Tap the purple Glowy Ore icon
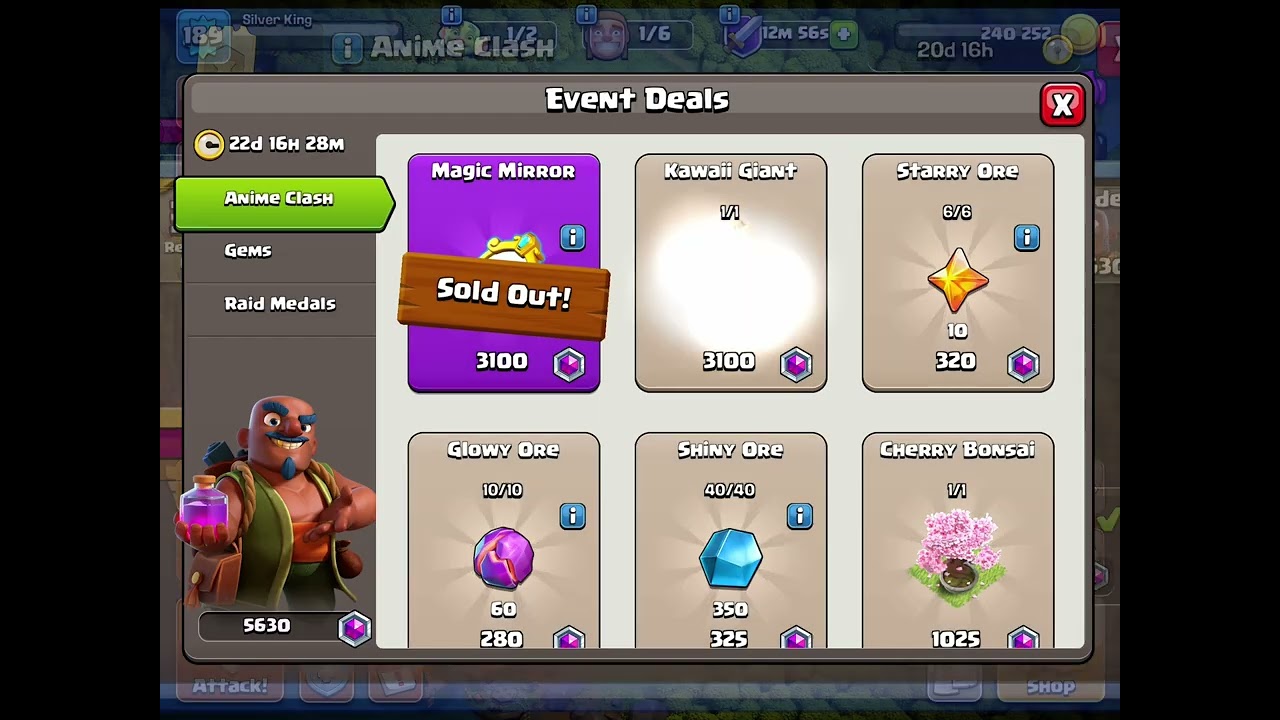Image resolution: width=1280 pixels, height=720 pixels. coord(503,559)
